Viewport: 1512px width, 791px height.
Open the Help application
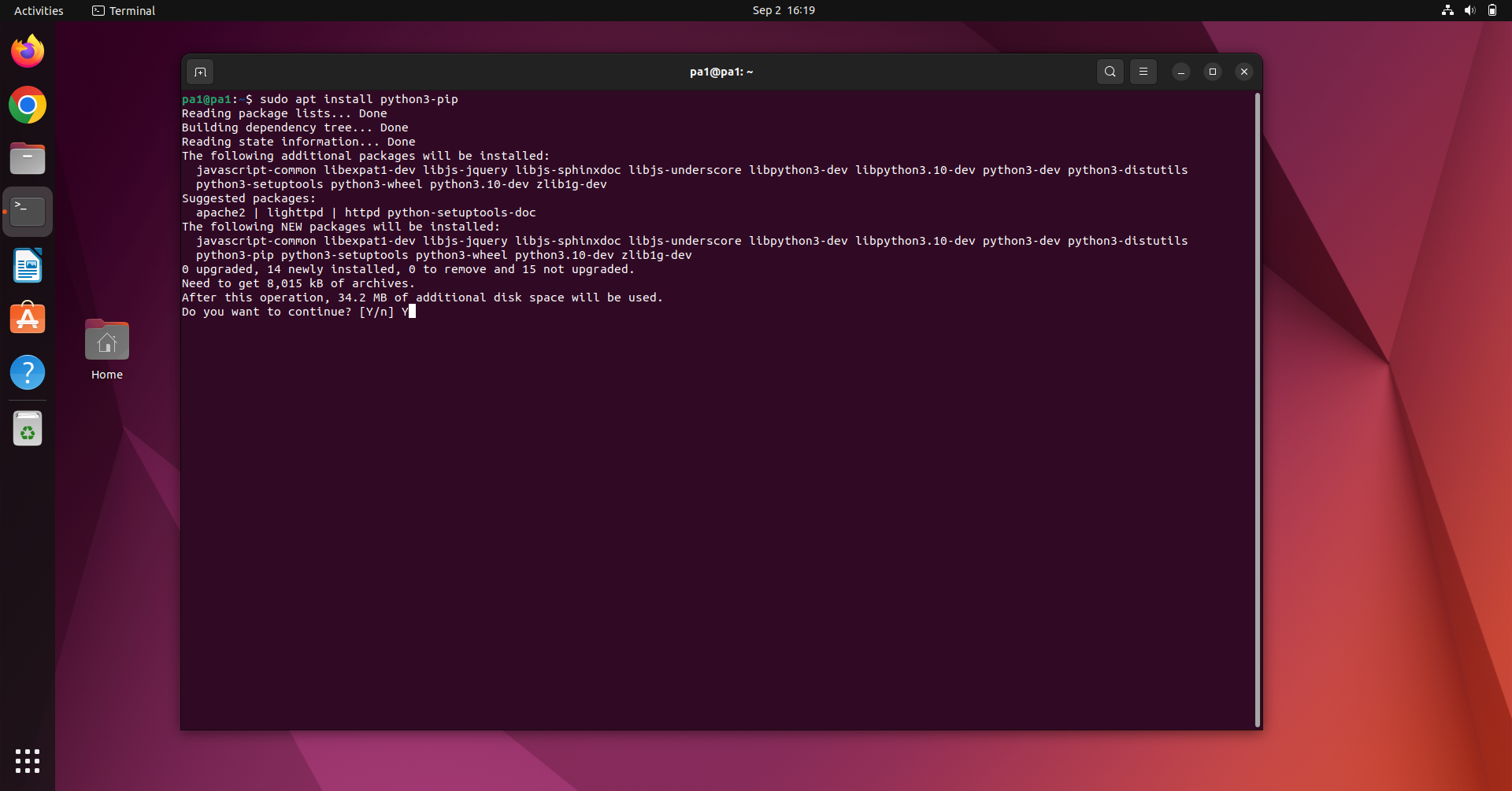[x=27, y=372]
